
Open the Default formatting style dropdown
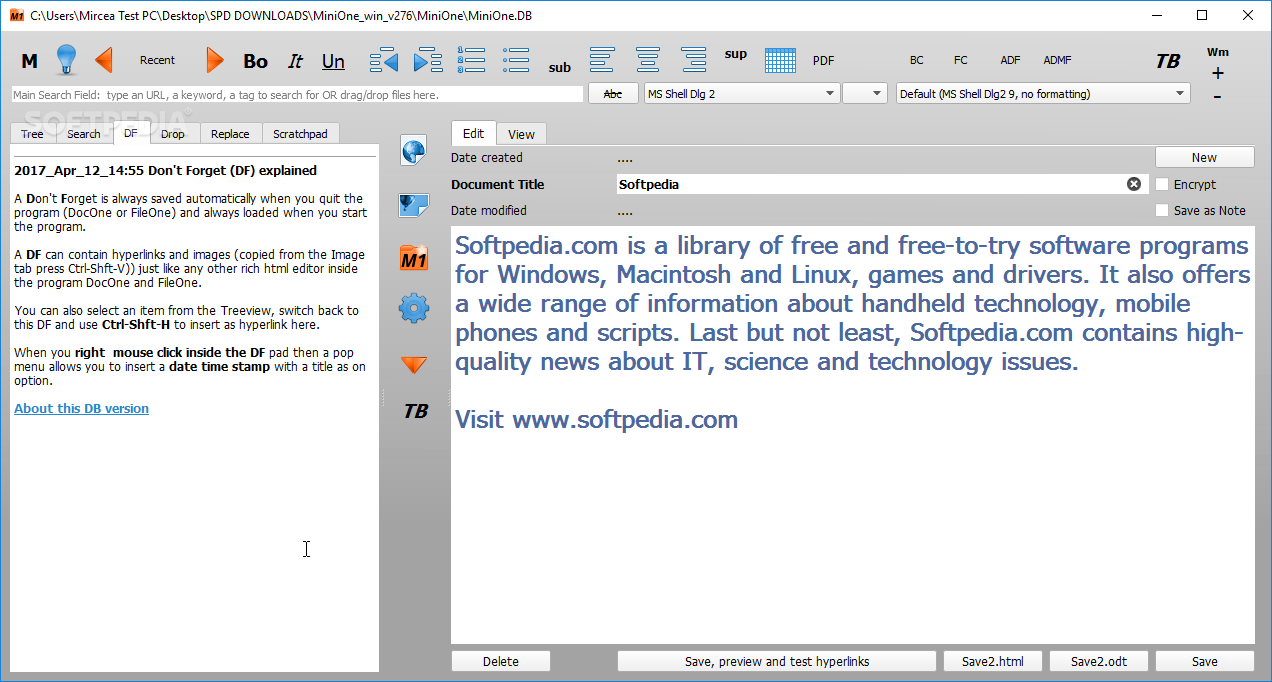pos(1043,94)
